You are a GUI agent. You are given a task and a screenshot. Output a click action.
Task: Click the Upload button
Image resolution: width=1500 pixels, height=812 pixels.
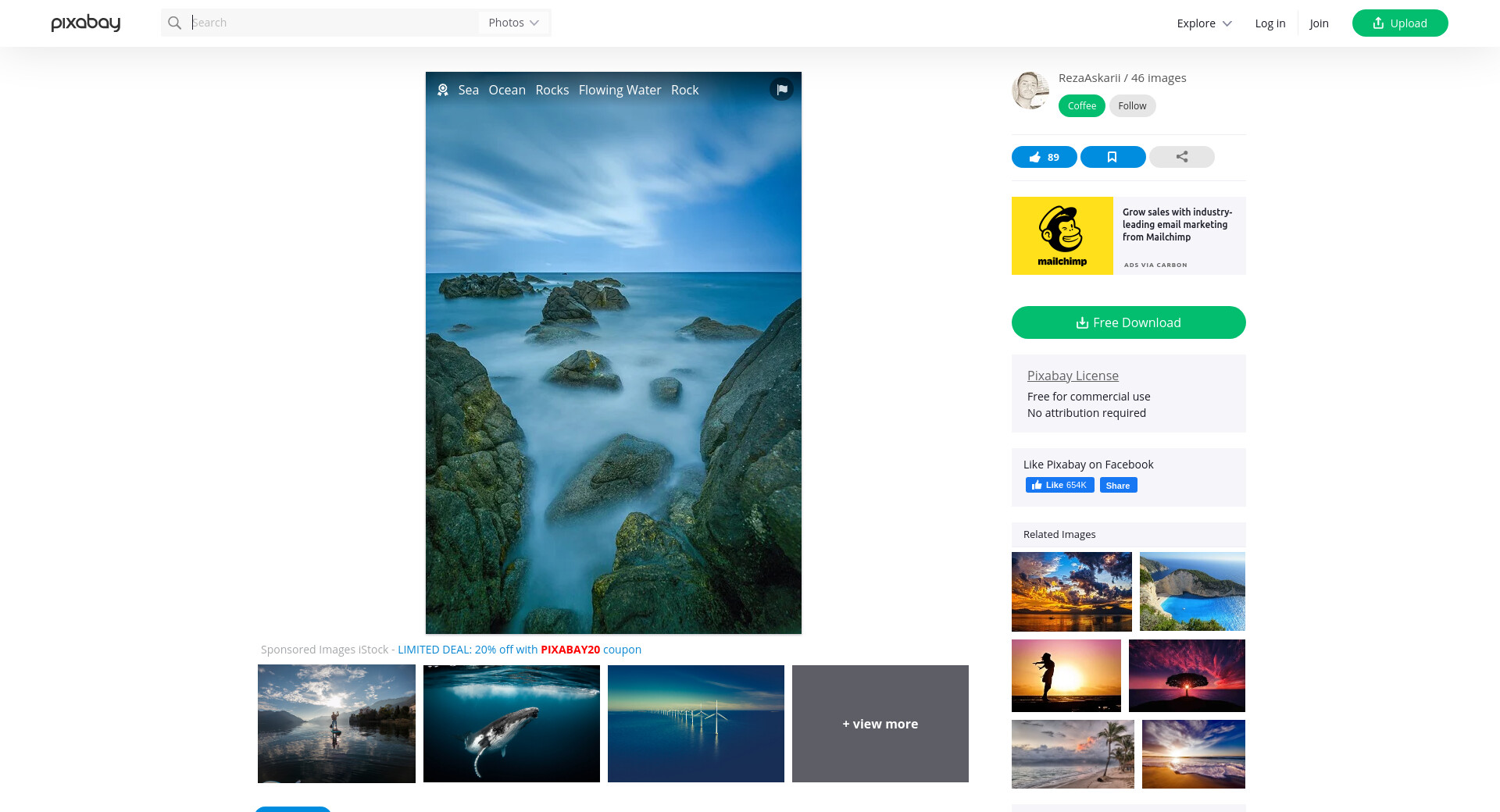(1399, 23)
